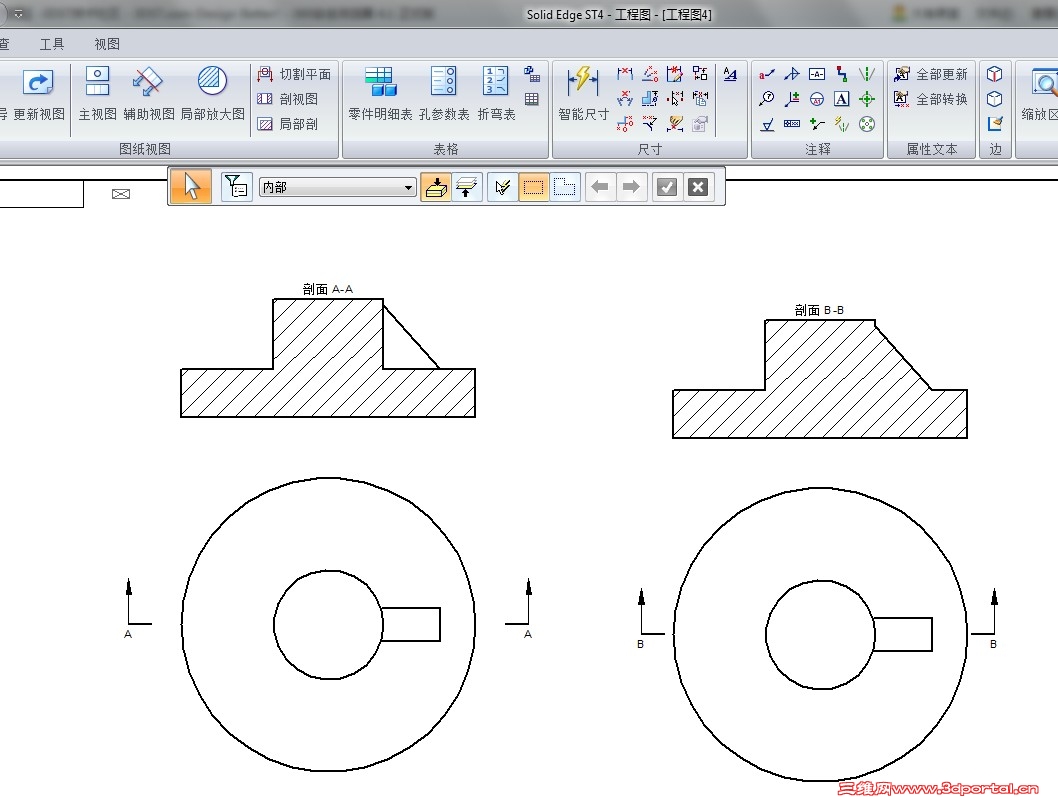Screen dimensions: 1058x802
Task: Click 全部转换 convert all property text
Action: click(930, 99)
